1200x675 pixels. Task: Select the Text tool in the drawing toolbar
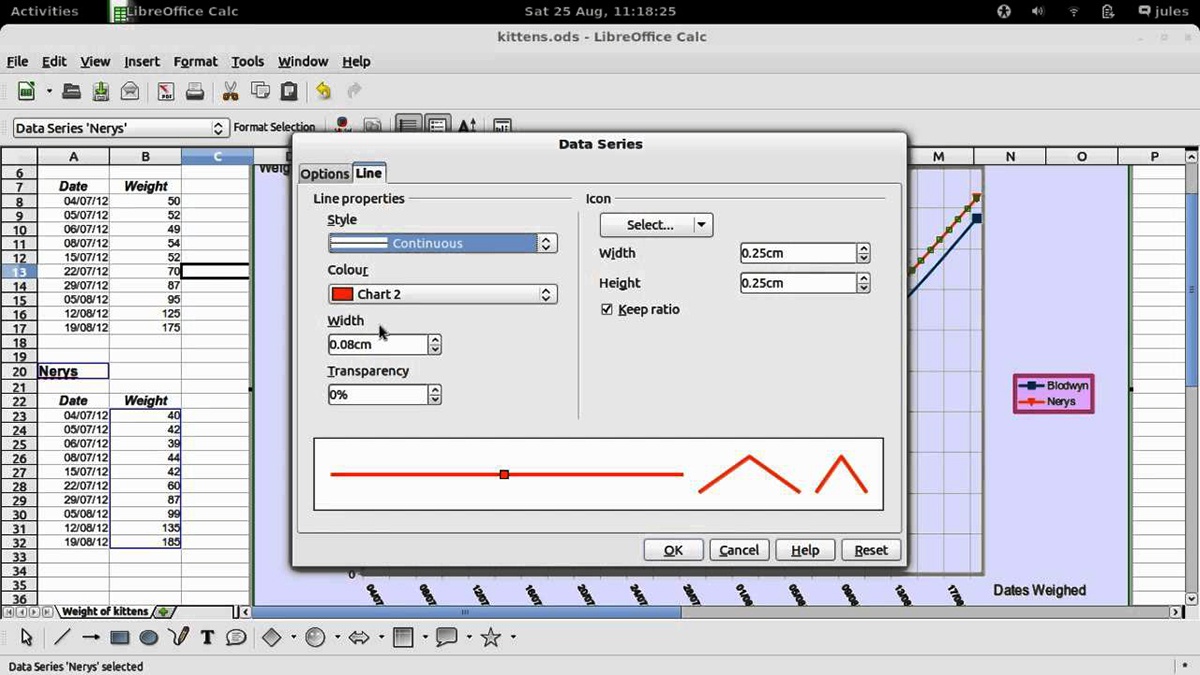point(207,637)
